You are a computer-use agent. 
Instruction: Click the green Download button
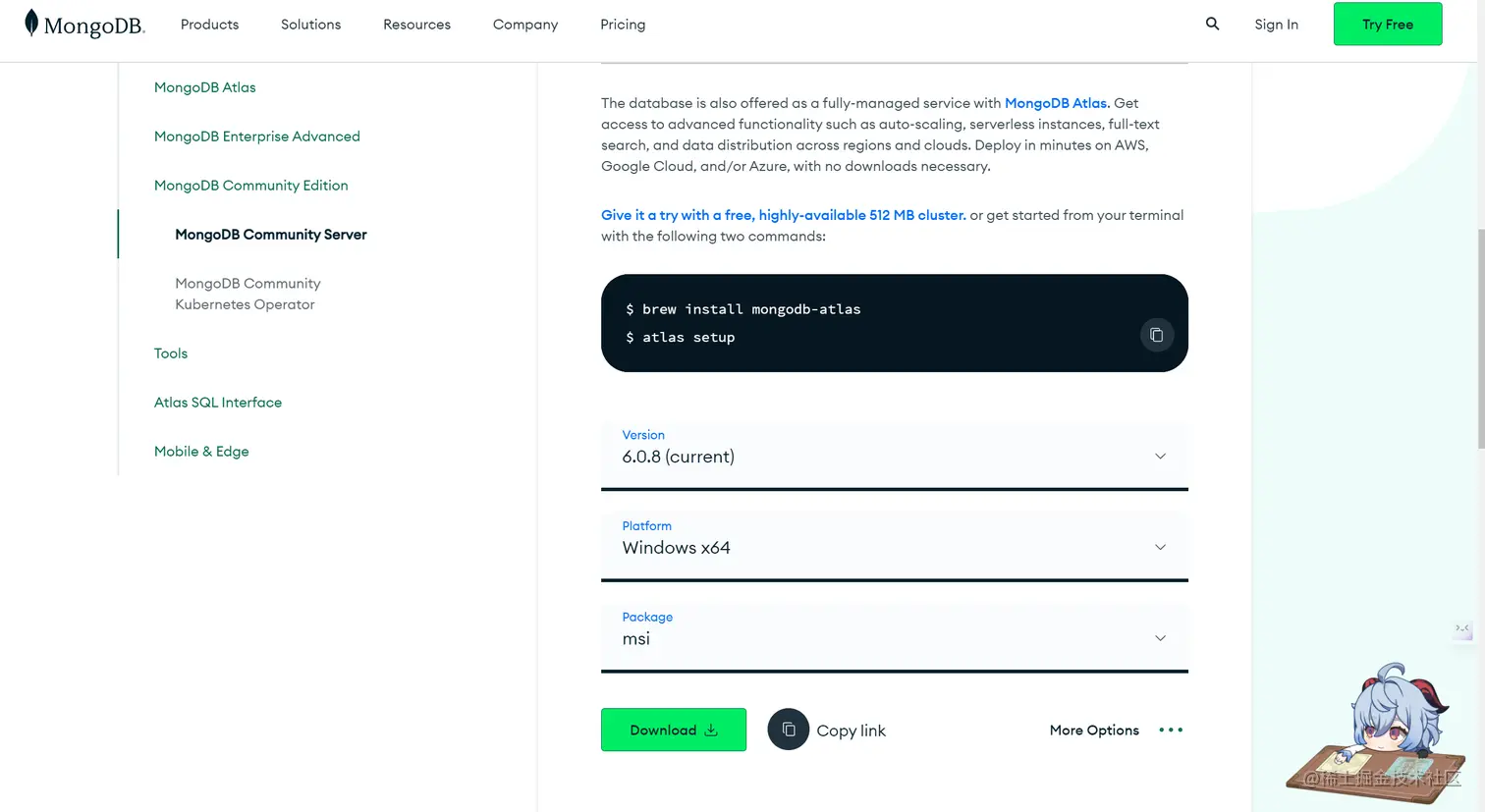(673, 730)
